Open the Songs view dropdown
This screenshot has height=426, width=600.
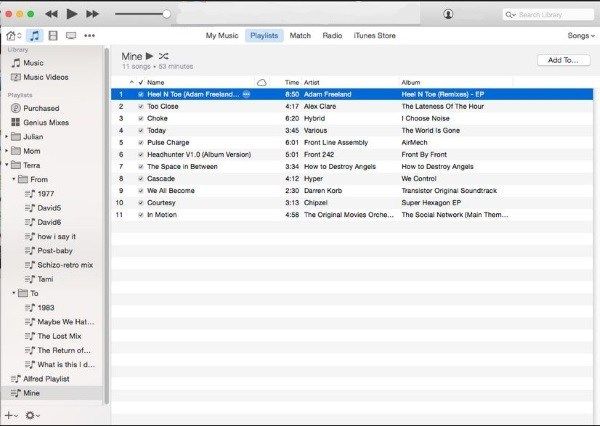(578, 35)
